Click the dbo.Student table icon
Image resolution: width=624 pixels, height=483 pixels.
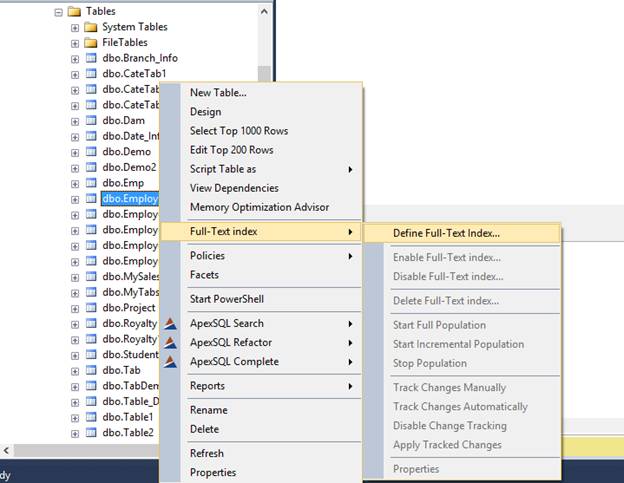(91, 354)
